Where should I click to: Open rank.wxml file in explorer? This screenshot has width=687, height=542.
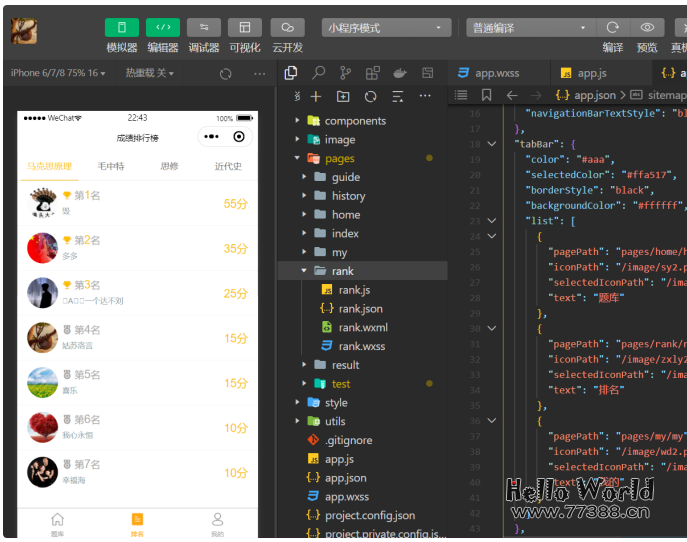[x=363, y=327]
